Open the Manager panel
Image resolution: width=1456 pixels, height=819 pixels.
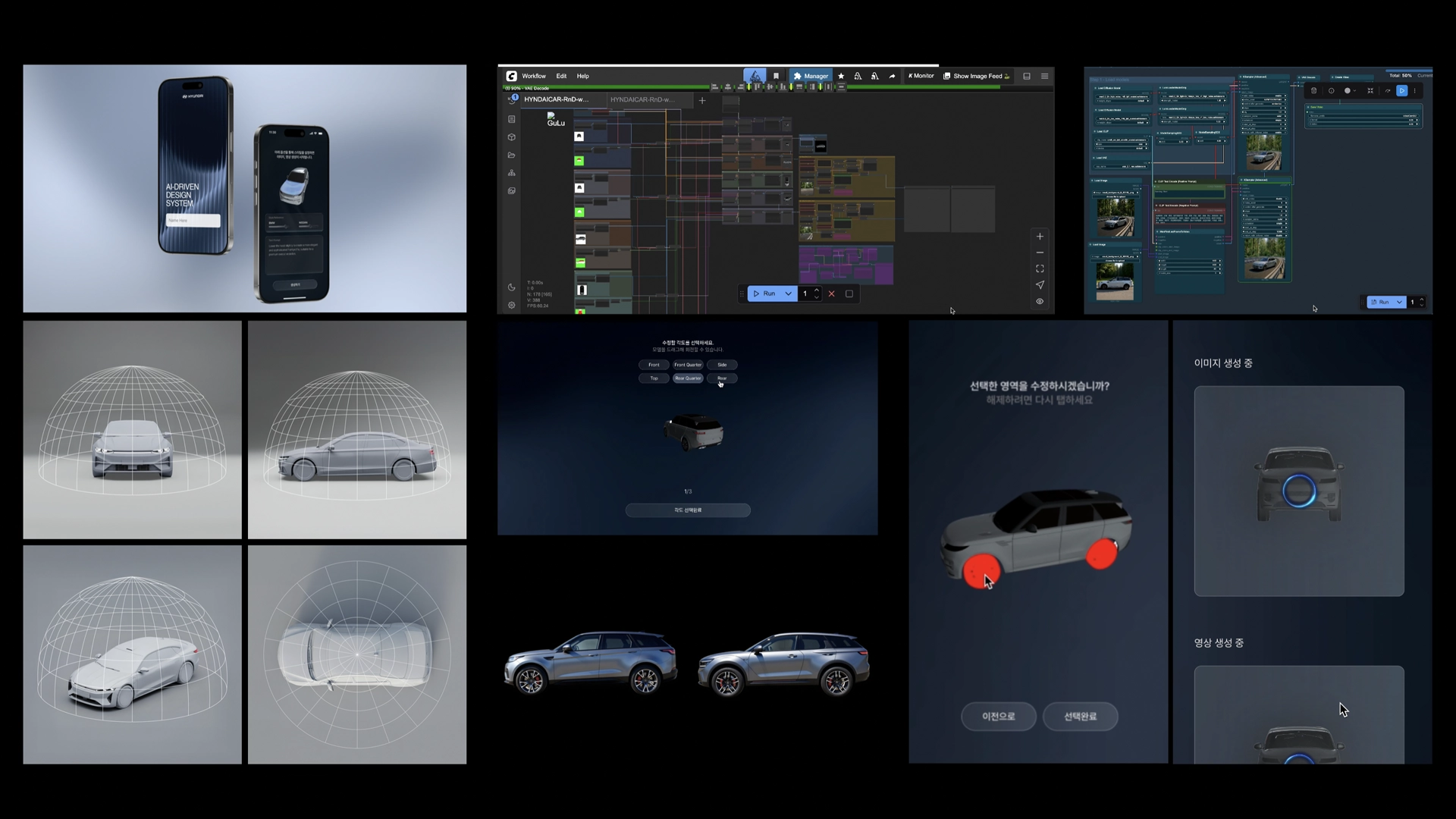(811, 76)
